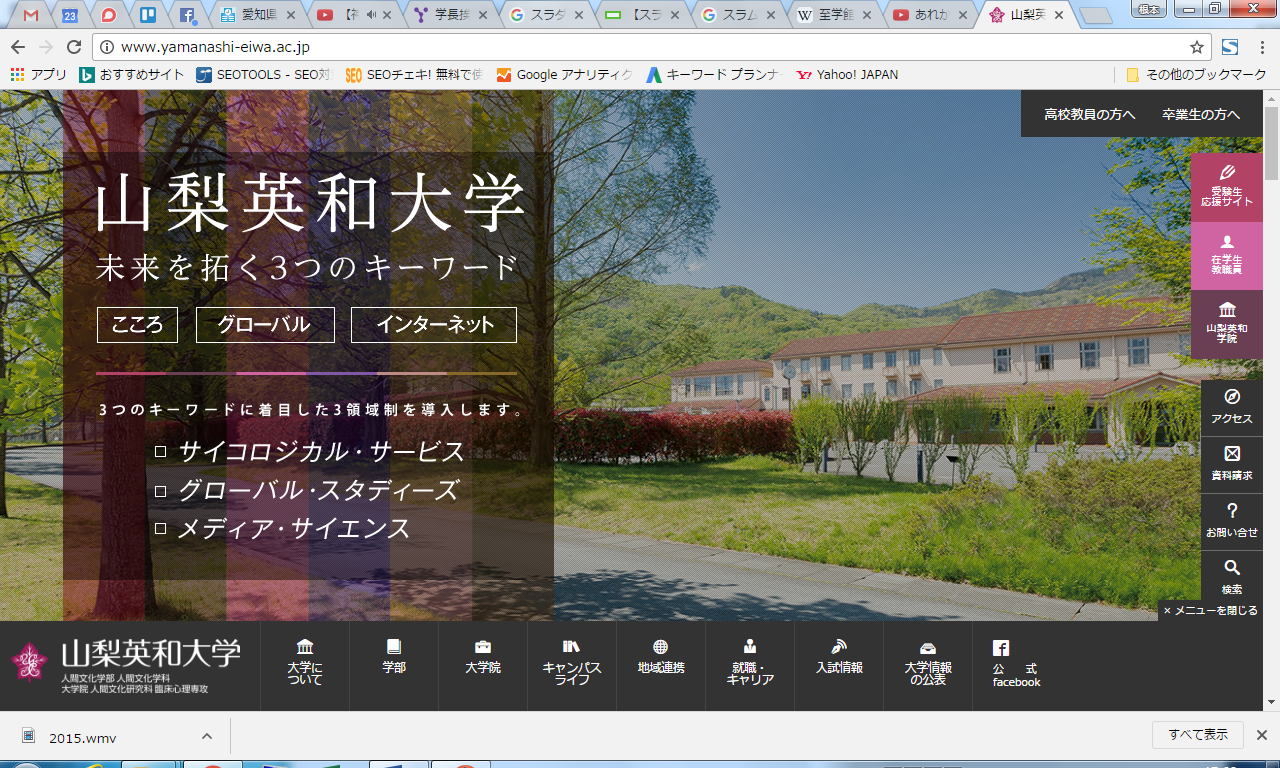Click the こころ keyword button
This screenshot has width=1280, height=768.
pyautogui.click(x=137, y=325)
